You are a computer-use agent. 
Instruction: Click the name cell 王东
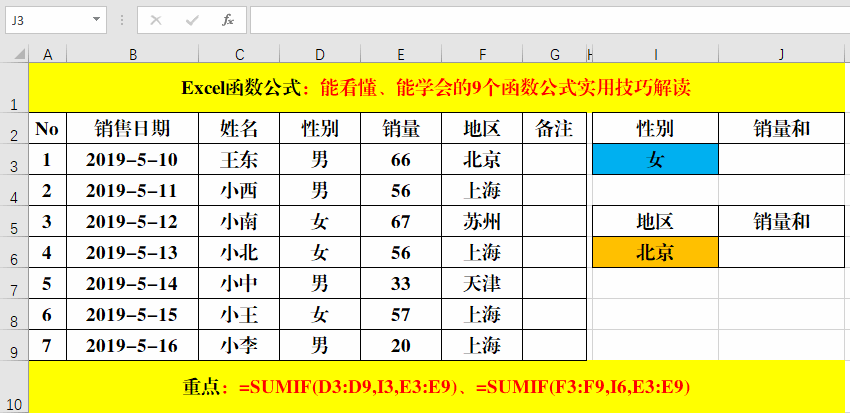[x=239, y=159]
